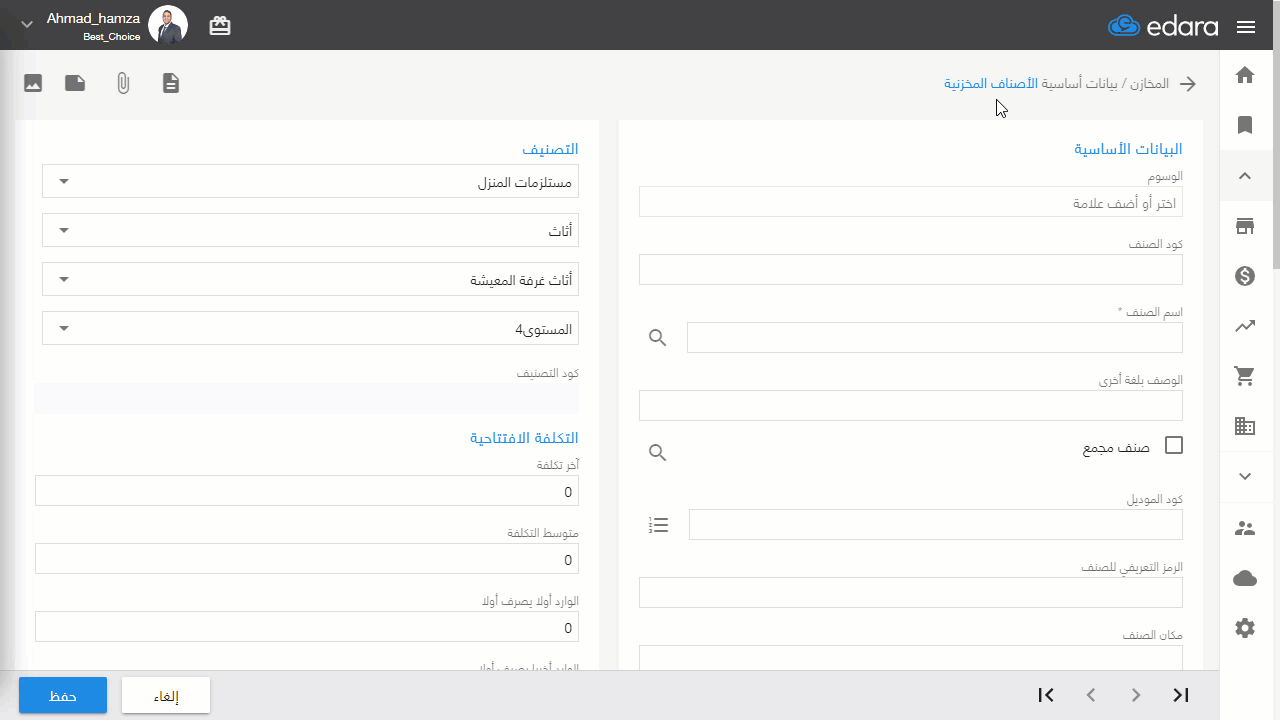Go to Home in sidebar
1280x720 pixels.
1245,74
